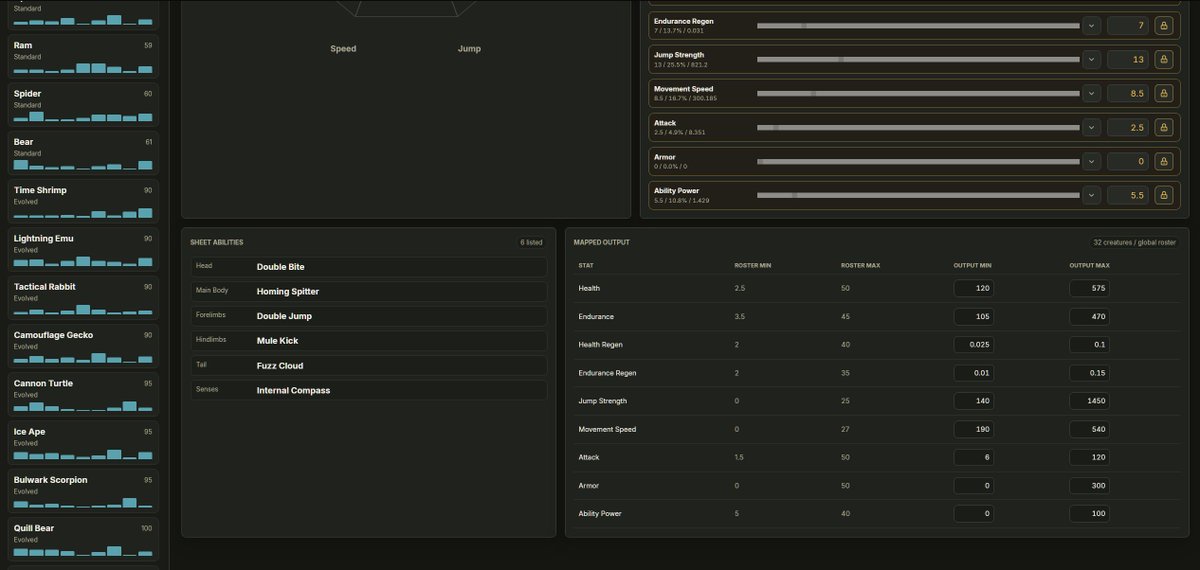Viewport: 1200px width, 570px height.
Task: Select the Ice Ape creature card
Action: pyautogui.click(x=83, y=443)
